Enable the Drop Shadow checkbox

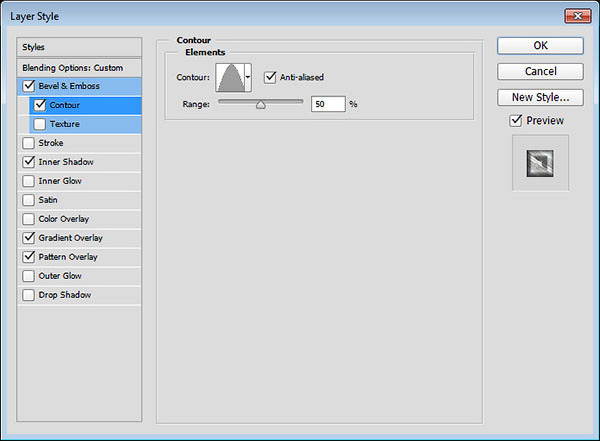tap(29, 295)
